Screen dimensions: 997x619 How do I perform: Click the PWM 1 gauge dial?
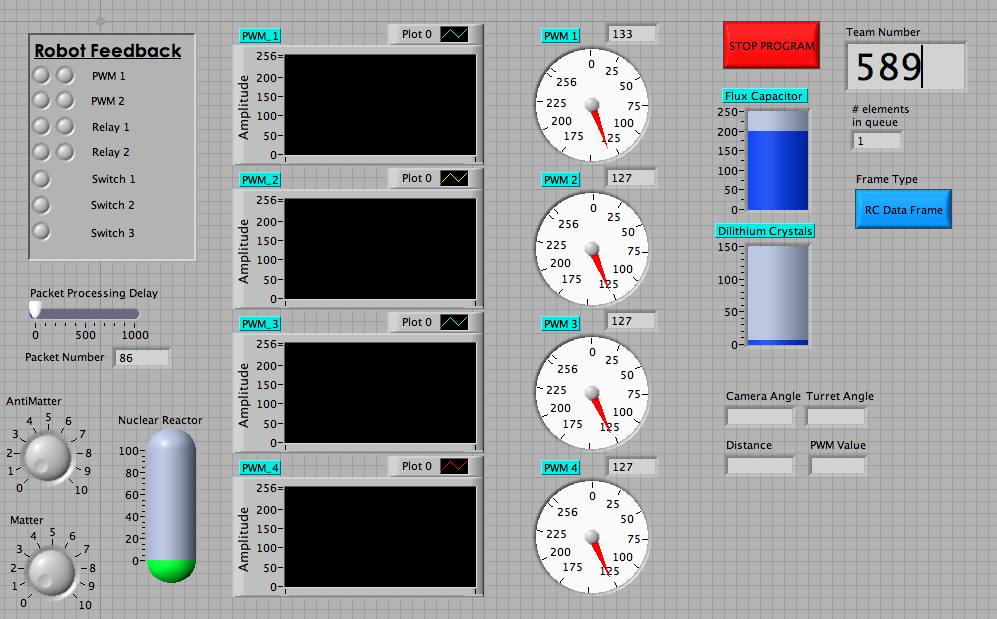591,105
